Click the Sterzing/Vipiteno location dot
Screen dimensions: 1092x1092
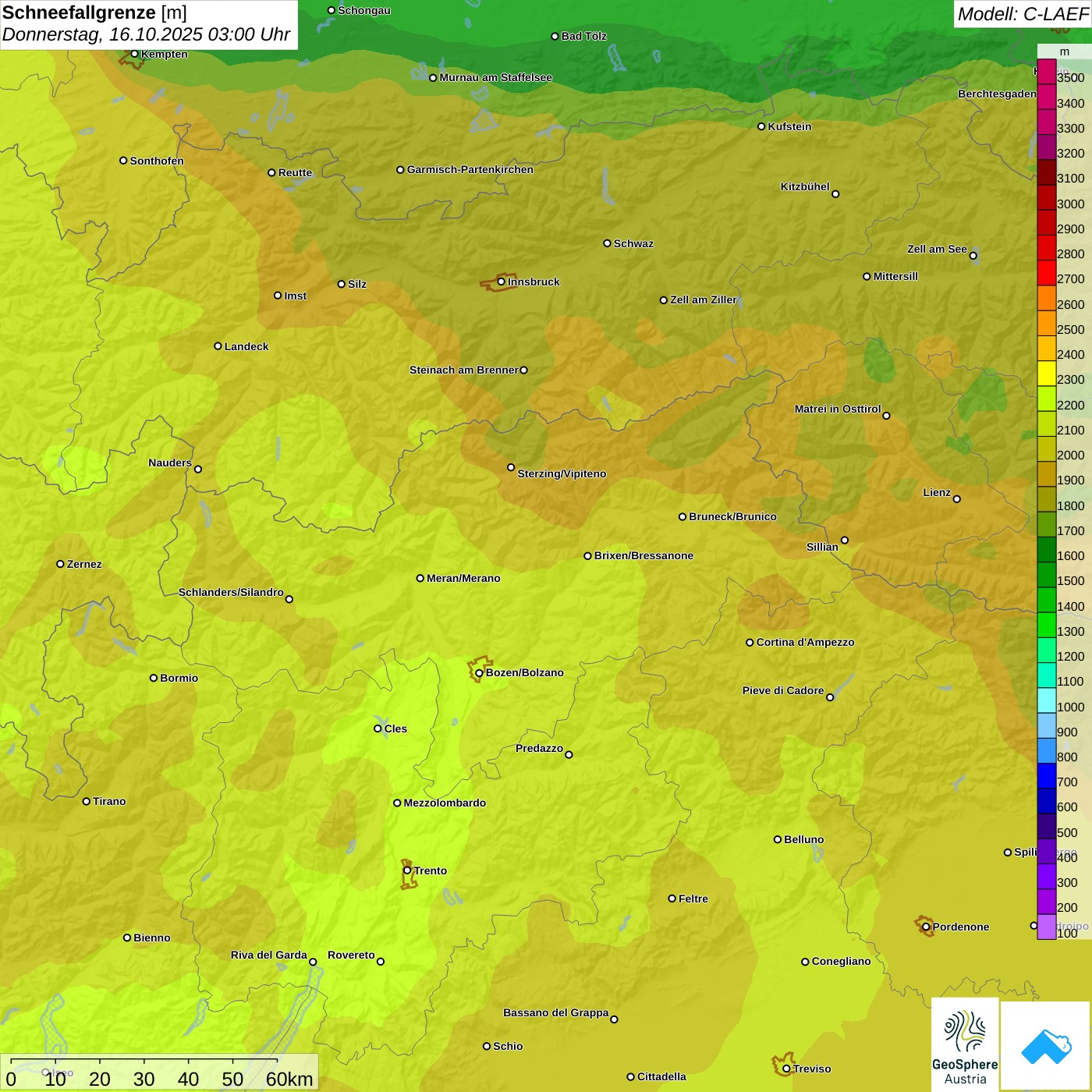pyautogui.click(x=511, y=467)
